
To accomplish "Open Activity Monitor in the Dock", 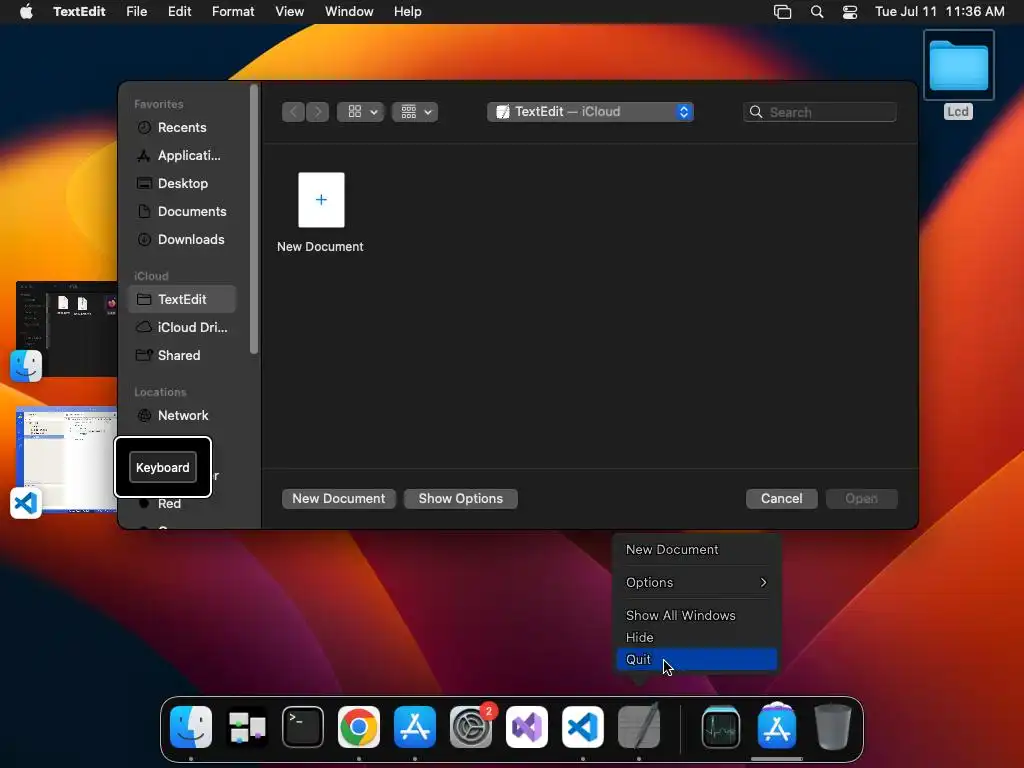I will [720, 727].
